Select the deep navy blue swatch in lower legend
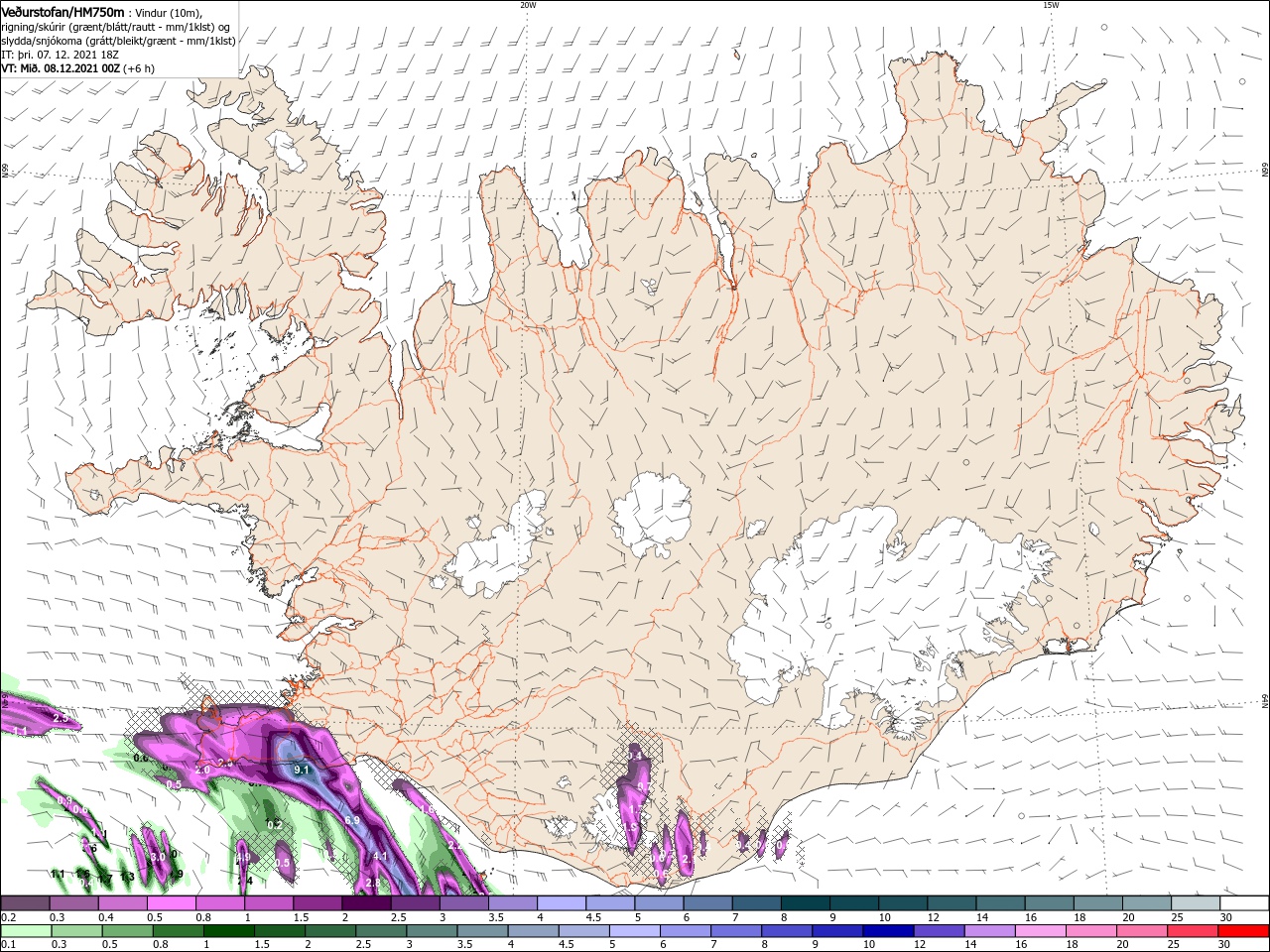This screenshot has height=952, width=1270. (x=888, y=931)
